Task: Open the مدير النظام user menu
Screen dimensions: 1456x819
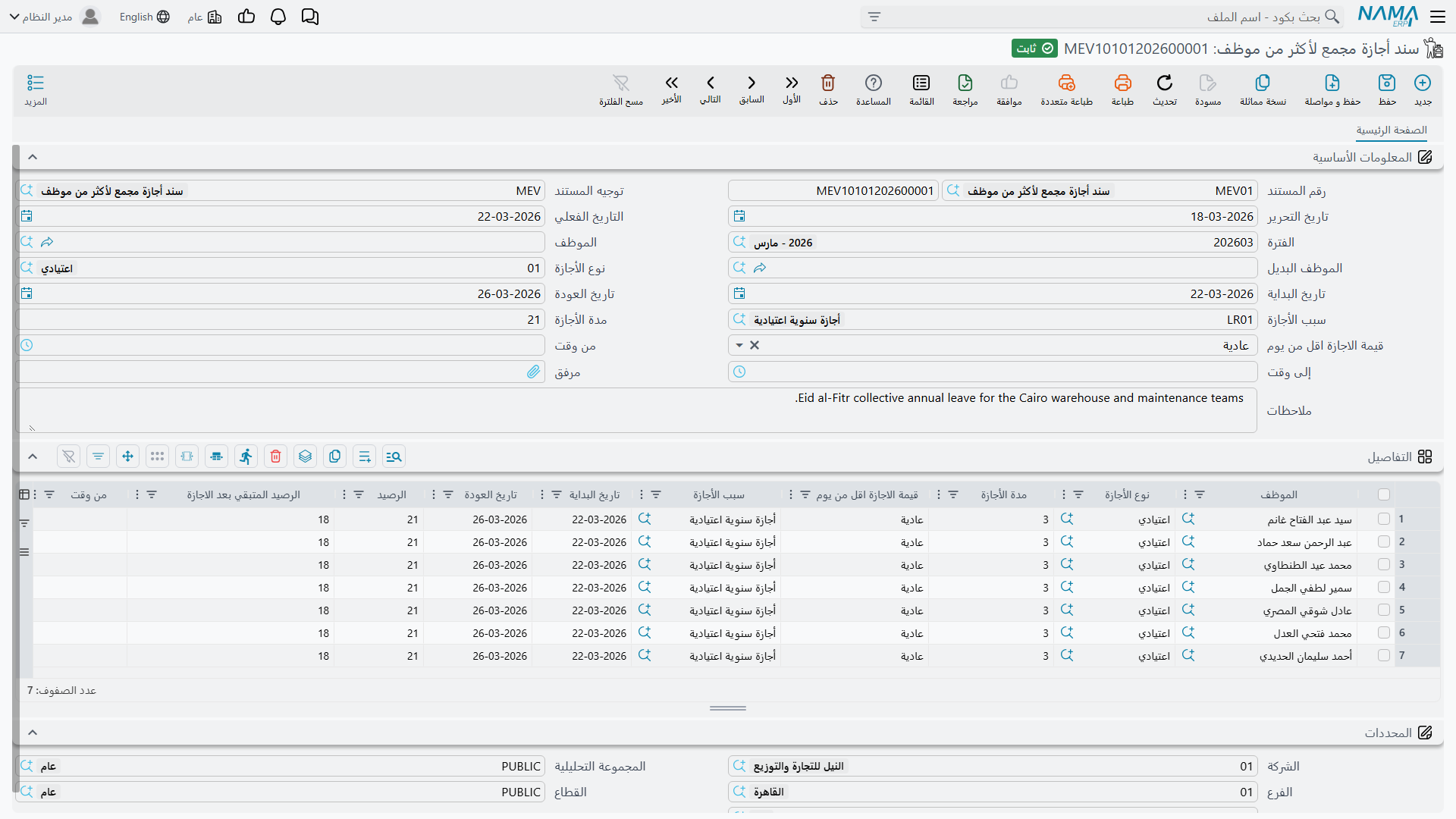Action: pyautogui.click(x=56, y=17)
